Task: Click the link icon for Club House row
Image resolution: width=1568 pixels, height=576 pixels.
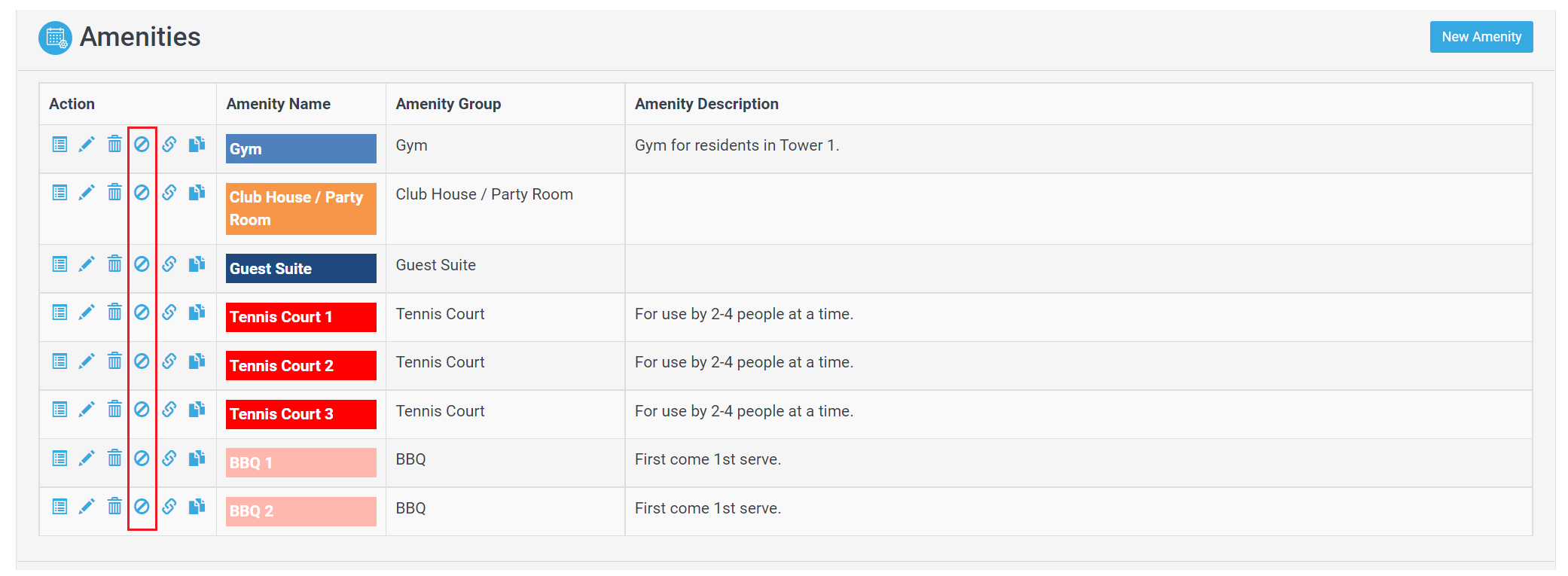Action: (169, 193)
